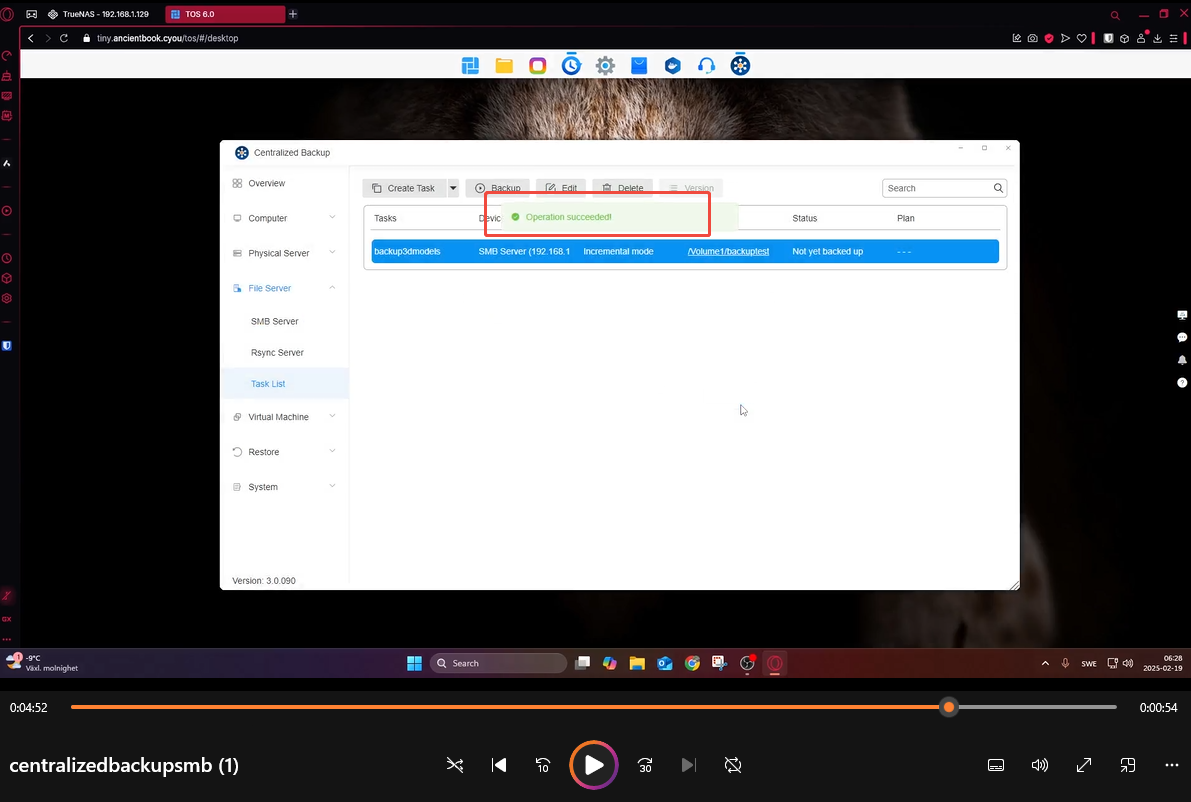This screenshot has width=1191, height=802.
Task: Play the video with the play button
Action: [x=594, y=765]
